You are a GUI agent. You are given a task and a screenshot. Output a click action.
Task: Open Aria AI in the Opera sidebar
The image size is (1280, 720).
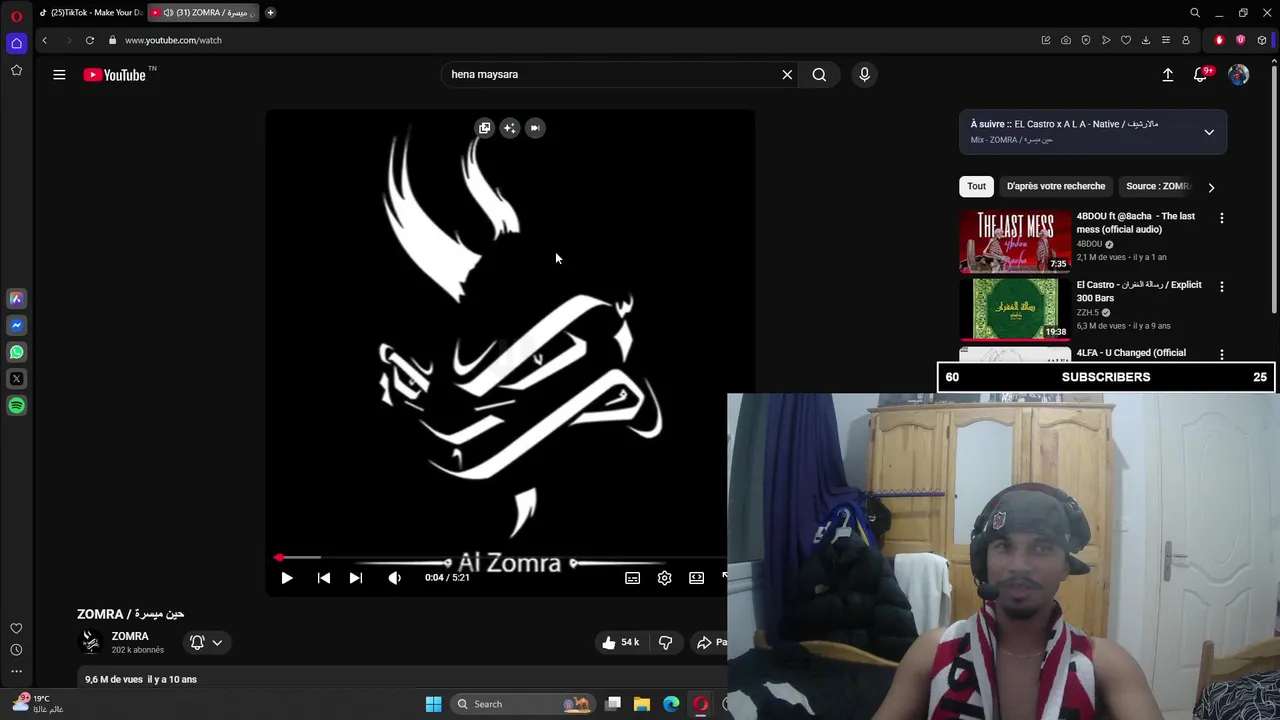click(x=16, y=298)
